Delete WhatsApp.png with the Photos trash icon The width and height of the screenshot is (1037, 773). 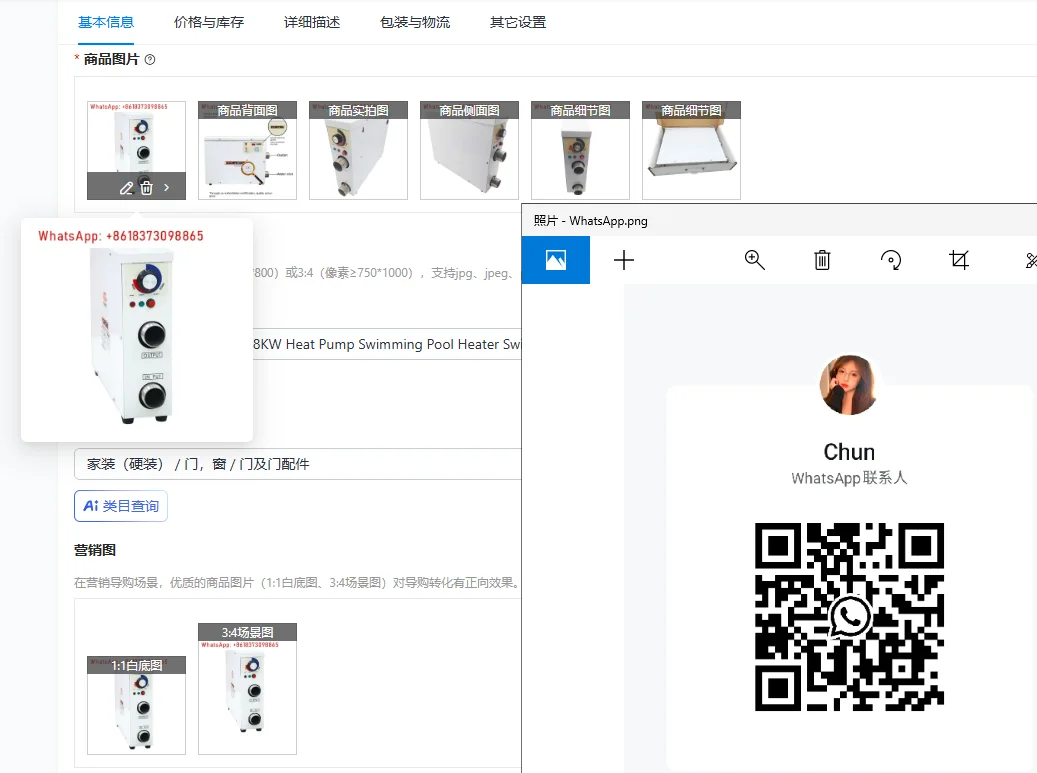tap(822, 260)
